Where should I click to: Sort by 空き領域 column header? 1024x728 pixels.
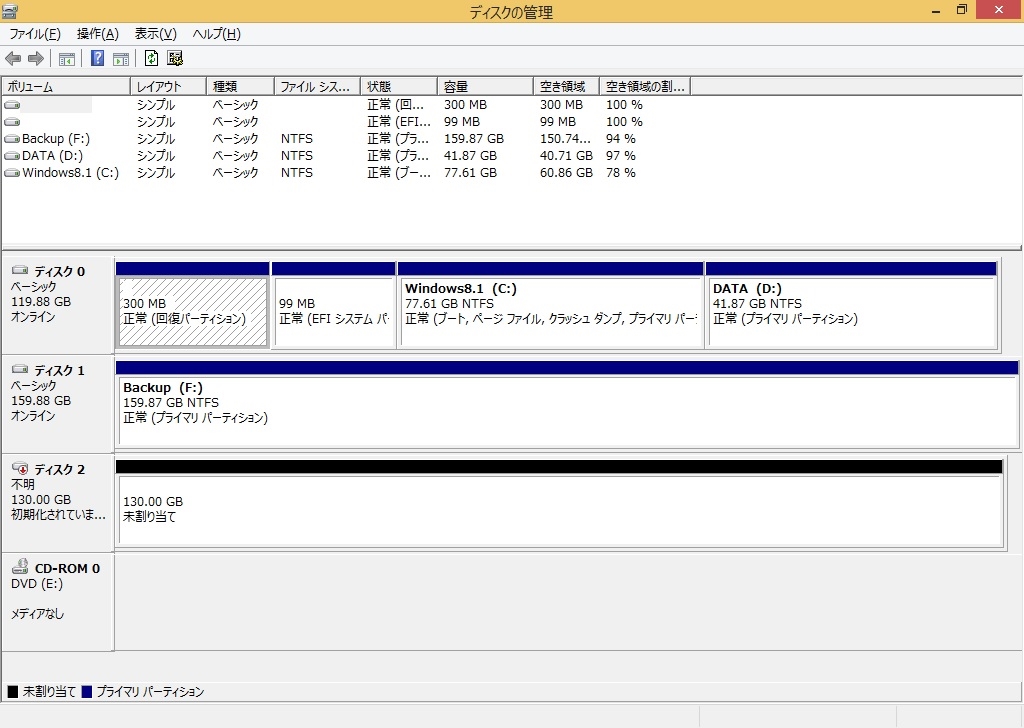(x=566, y=86)
